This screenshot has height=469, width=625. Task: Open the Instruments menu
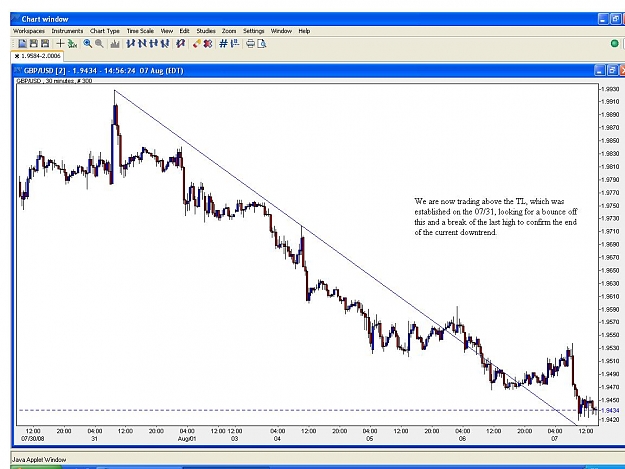pyautogui.click(x=67, y=31)
